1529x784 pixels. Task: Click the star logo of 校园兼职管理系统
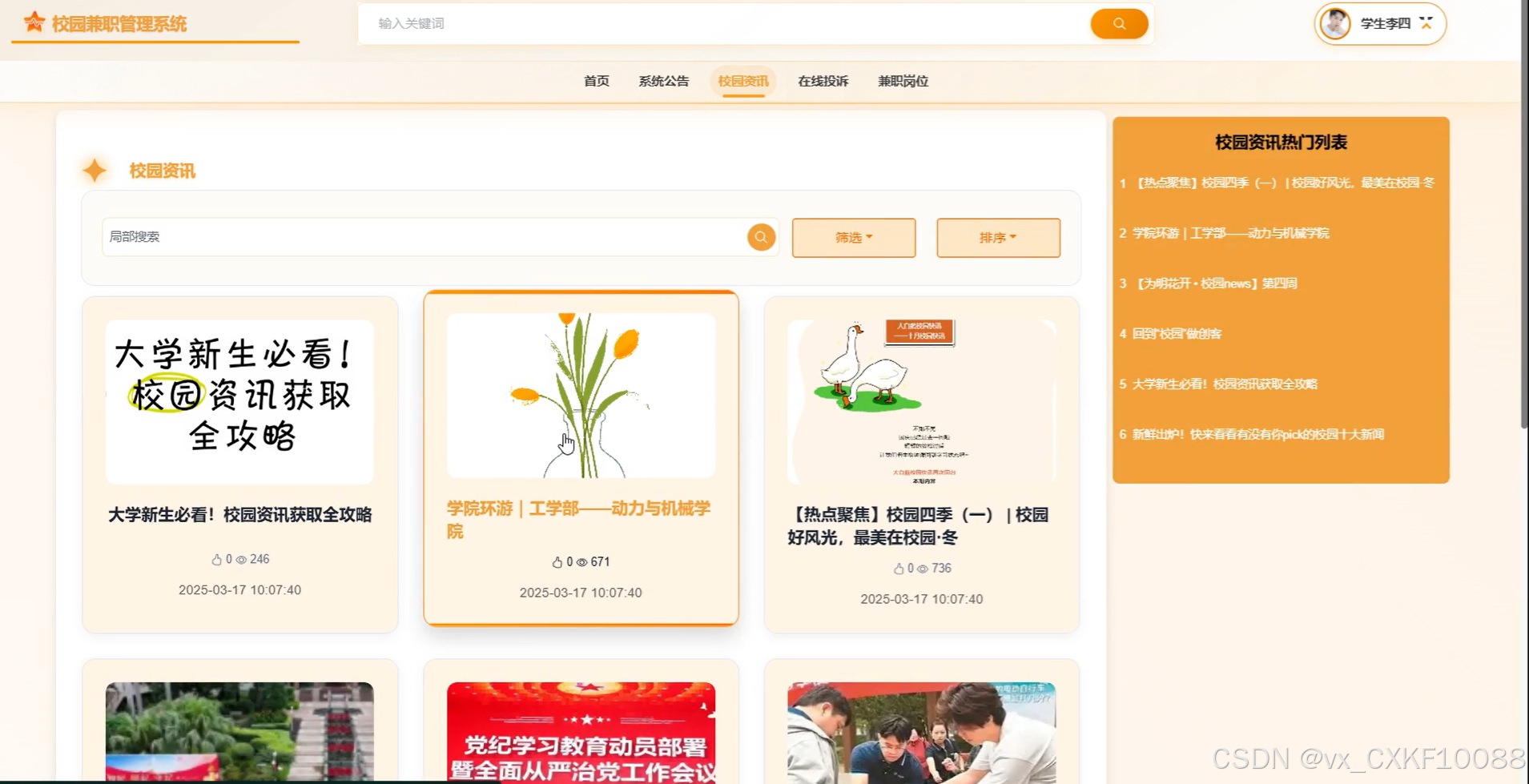click(x=34, y=22)
